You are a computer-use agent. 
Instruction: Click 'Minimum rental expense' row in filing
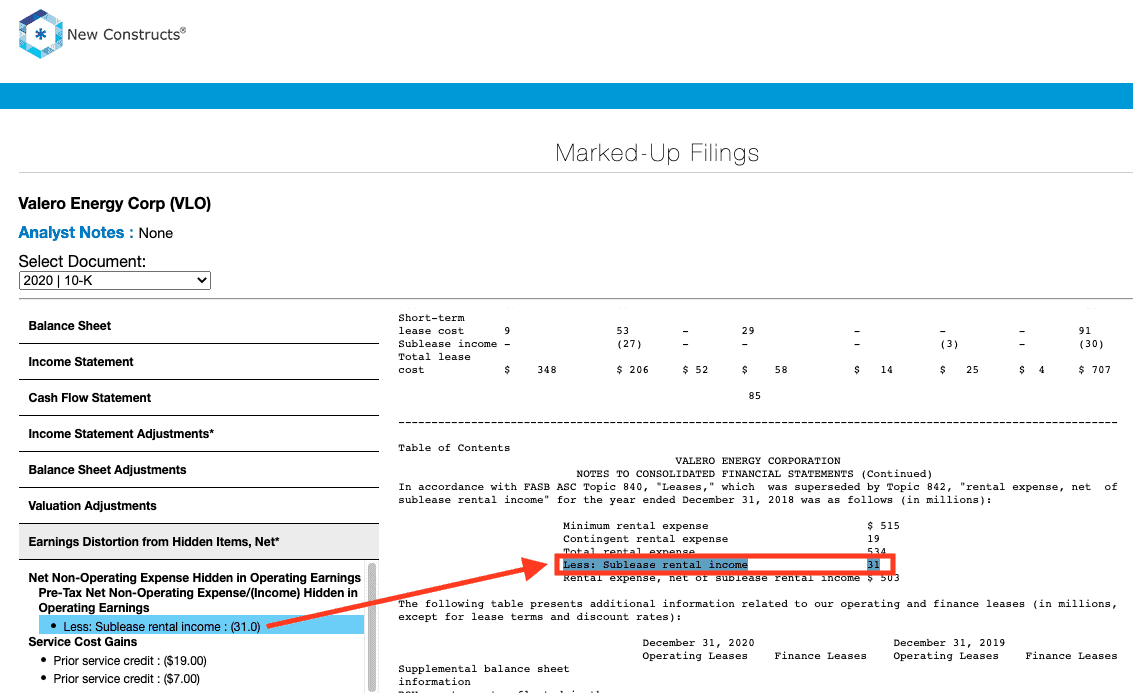[731, 526]
